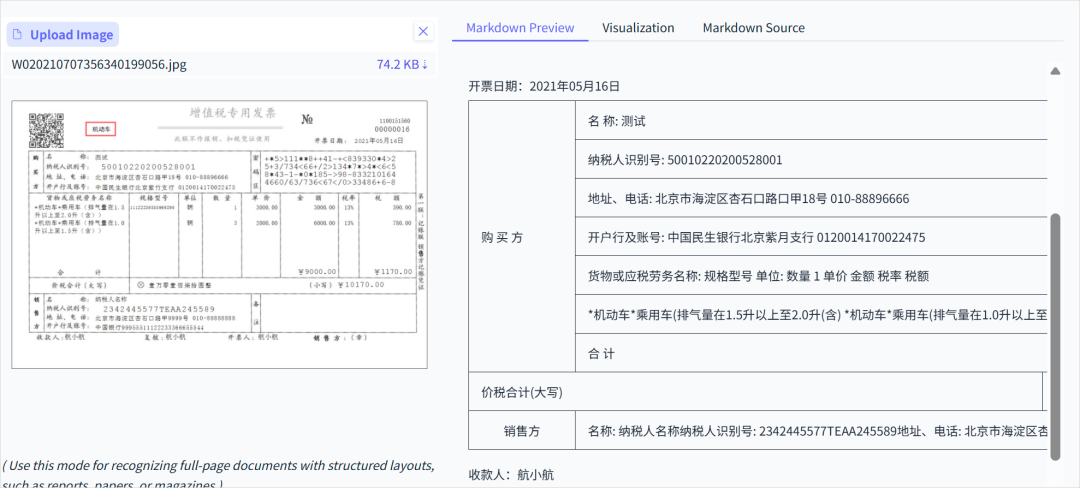This screenshot has height=488, width=1080.
Task: Click the Upload Image button
Action: click(63, 35)
